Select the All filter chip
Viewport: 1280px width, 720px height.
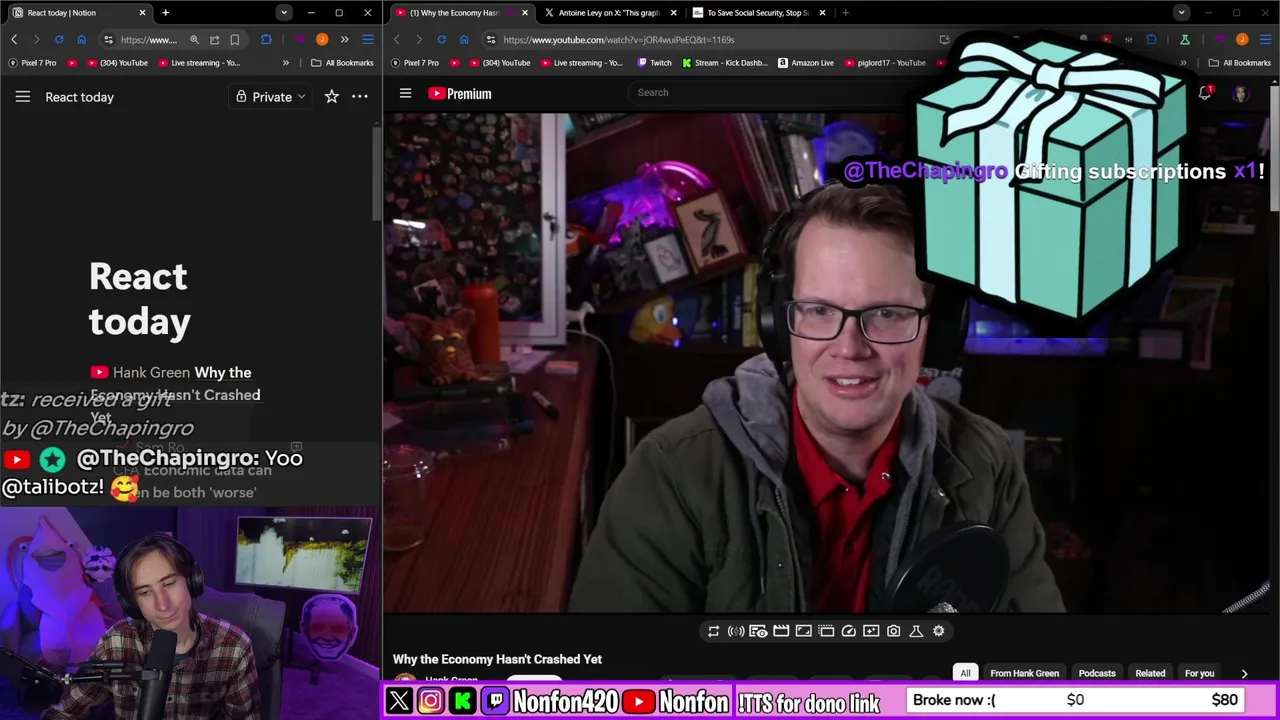tap(965, 673)
